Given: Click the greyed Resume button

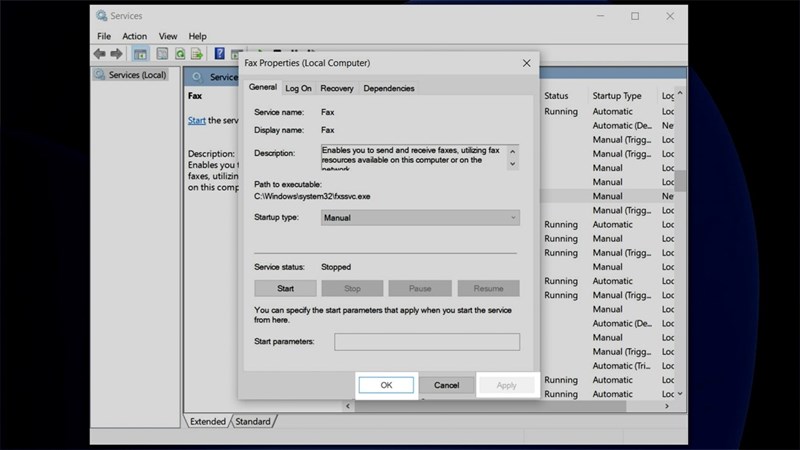Looking at the screenshot, I should click(488, 288).
